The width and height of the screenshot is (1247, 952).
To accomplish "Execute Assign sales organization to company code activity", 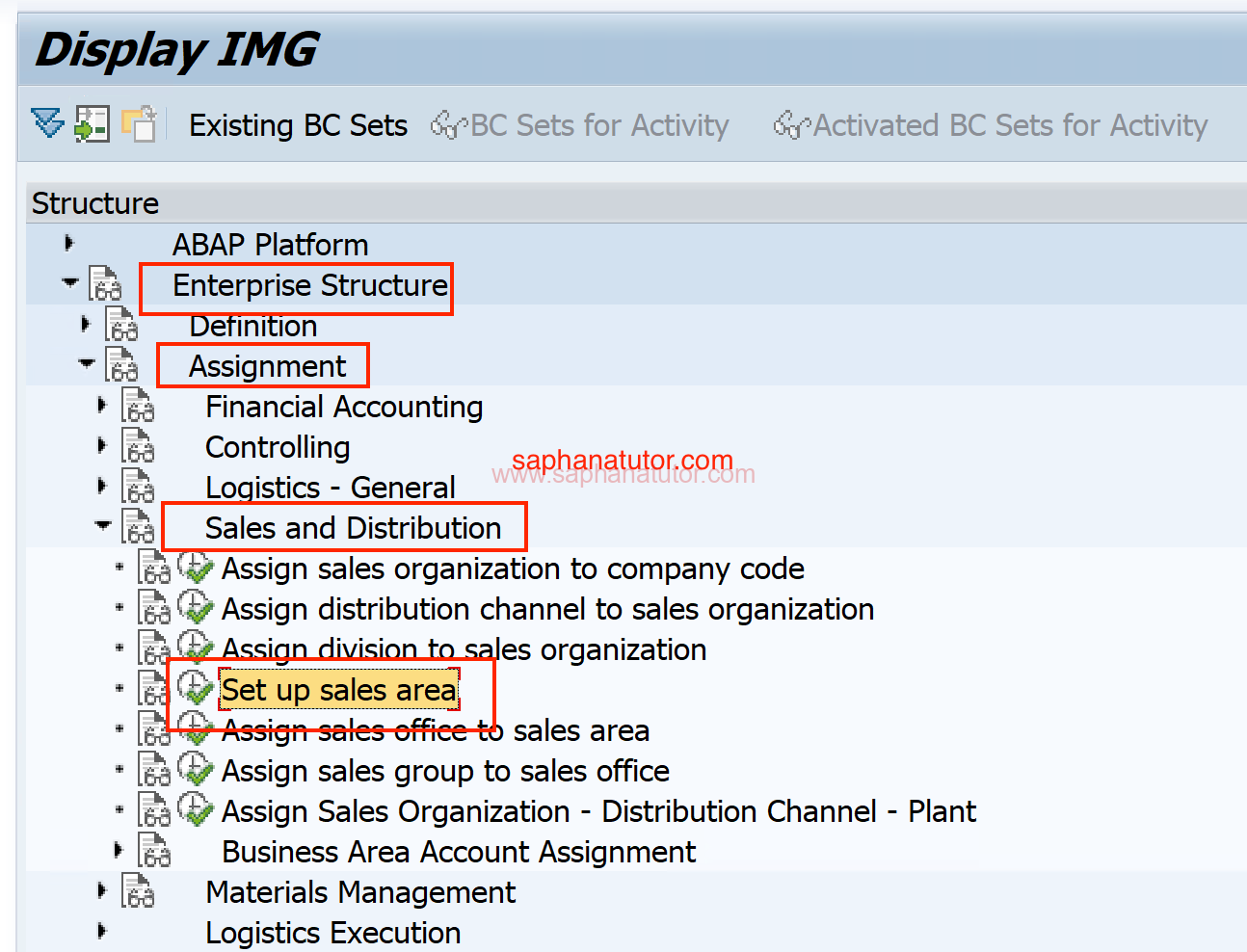I will (x=196, y=568).
